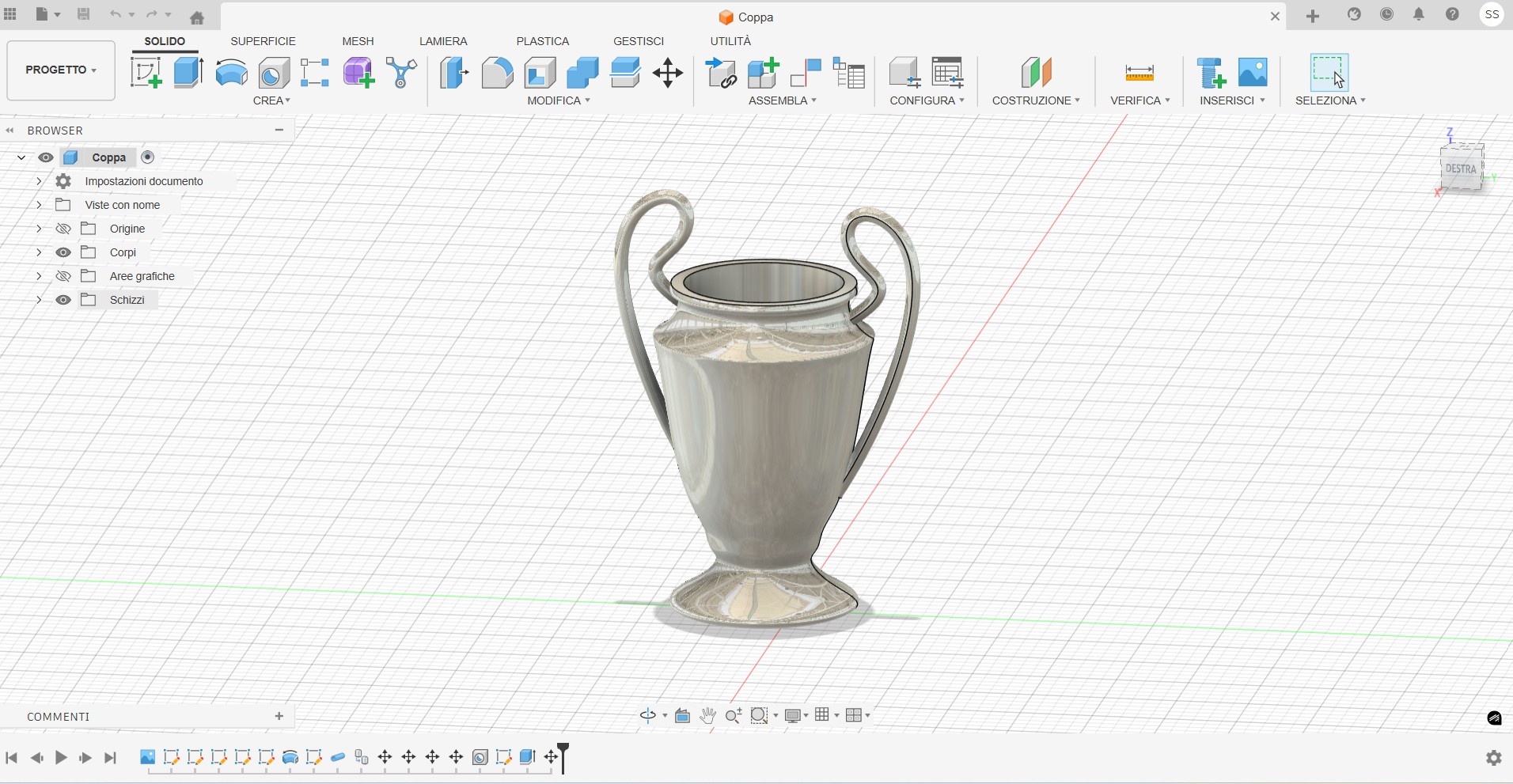Open the PROGETTO workspace dropdown
The height and width of the screenshot is (784, 1513).
click(x=61, y=70)
